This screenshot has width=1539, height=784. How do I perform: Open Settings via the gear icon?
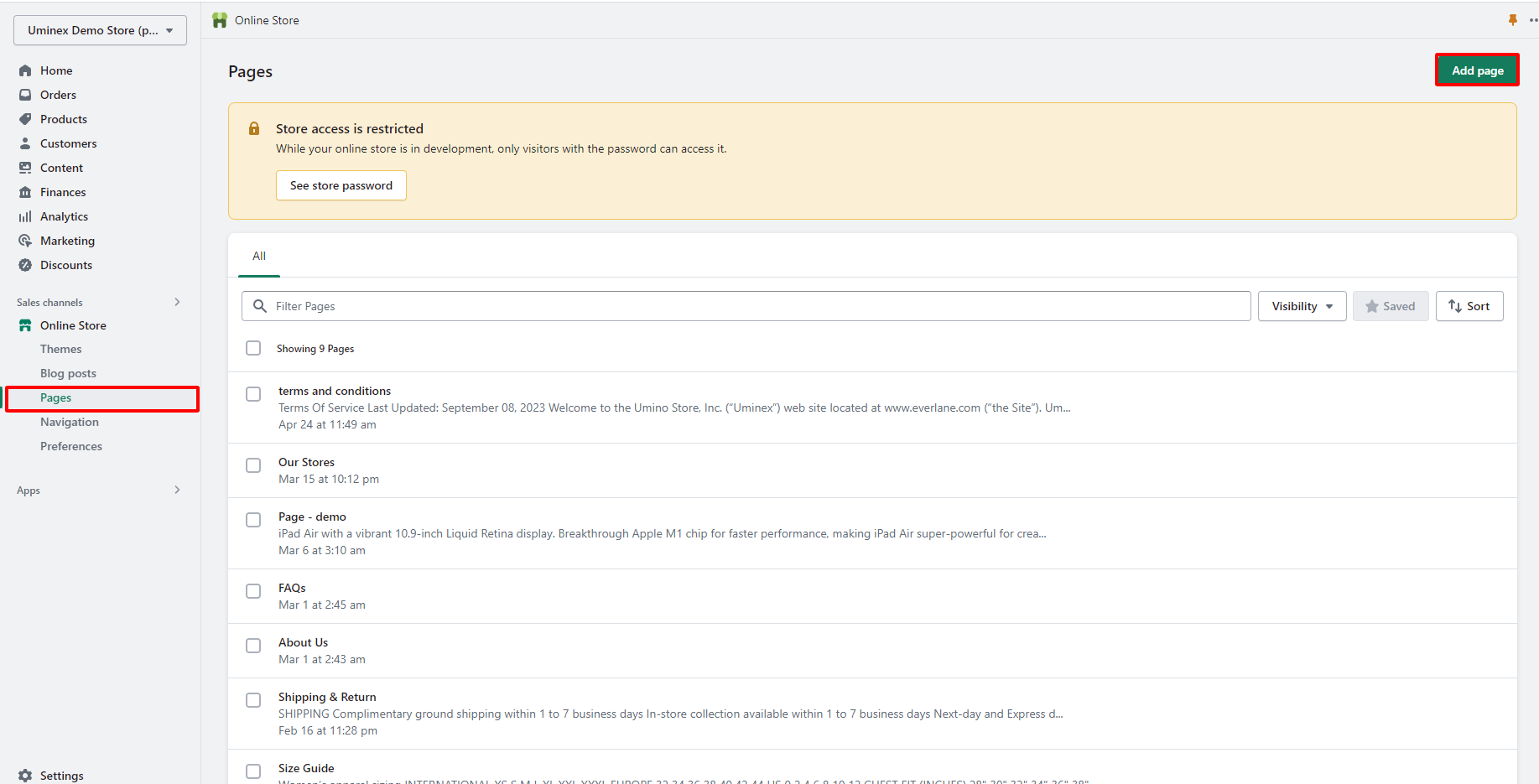click(x=25, y=776)
